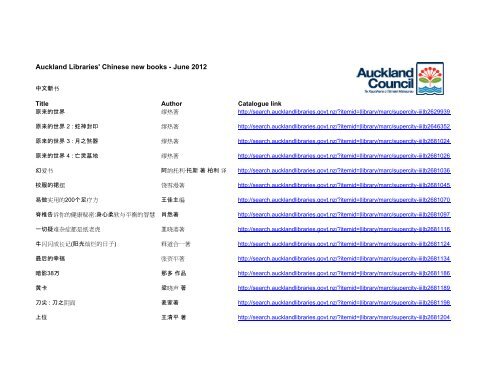Open catalogue link ending b2681097
The width and height of the screenshot is (500, 386).
tap(344, 214)
